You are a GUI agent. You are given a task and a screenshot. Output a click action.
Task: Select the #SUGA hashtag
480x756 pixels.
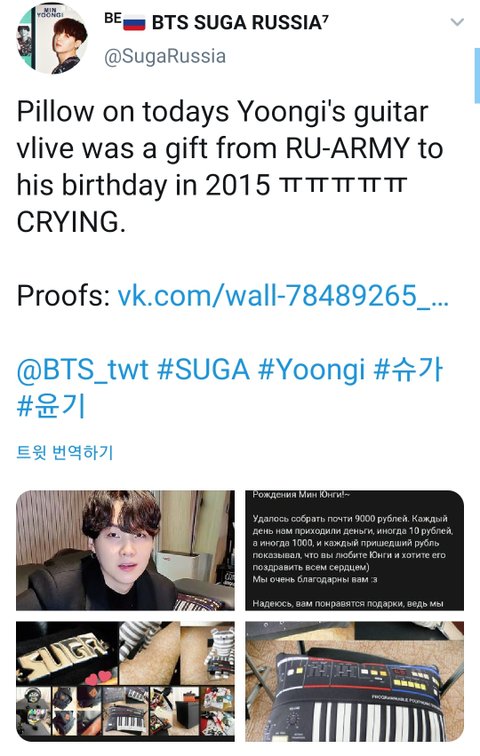(x=204, y=370)
